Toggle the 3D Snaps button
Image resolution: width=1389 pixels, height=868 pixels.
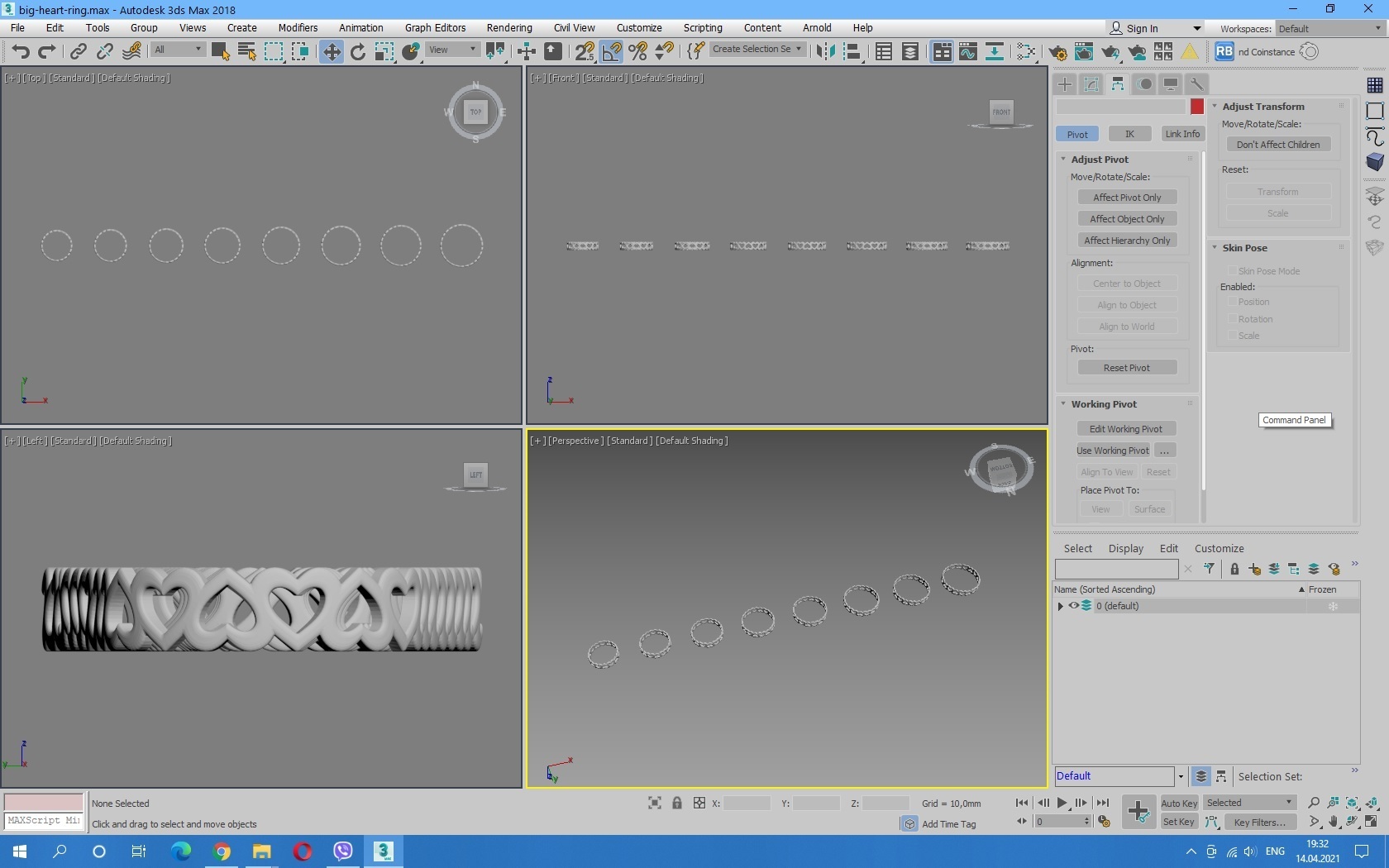(x=585, y=52)
